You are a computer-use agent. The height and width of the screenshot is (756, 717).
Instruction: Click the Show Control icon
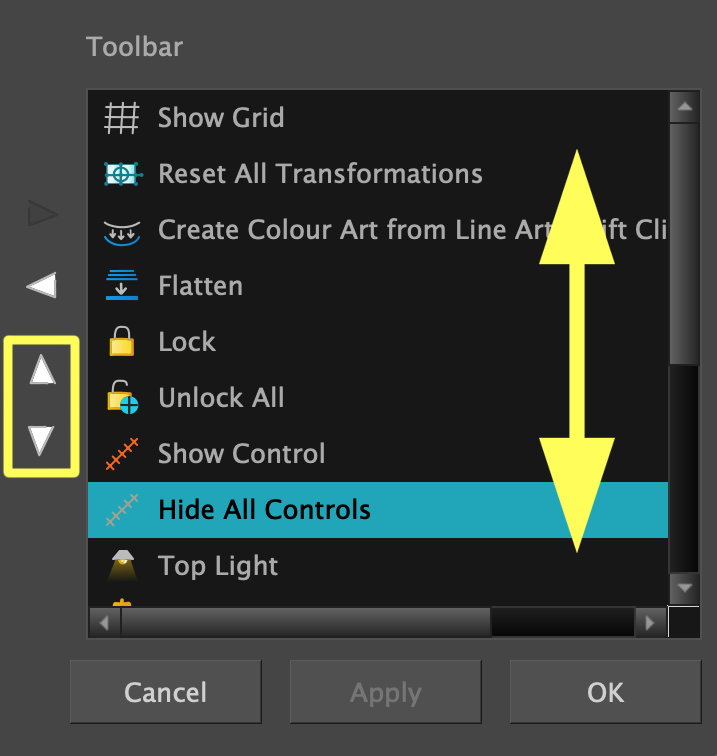122,454
